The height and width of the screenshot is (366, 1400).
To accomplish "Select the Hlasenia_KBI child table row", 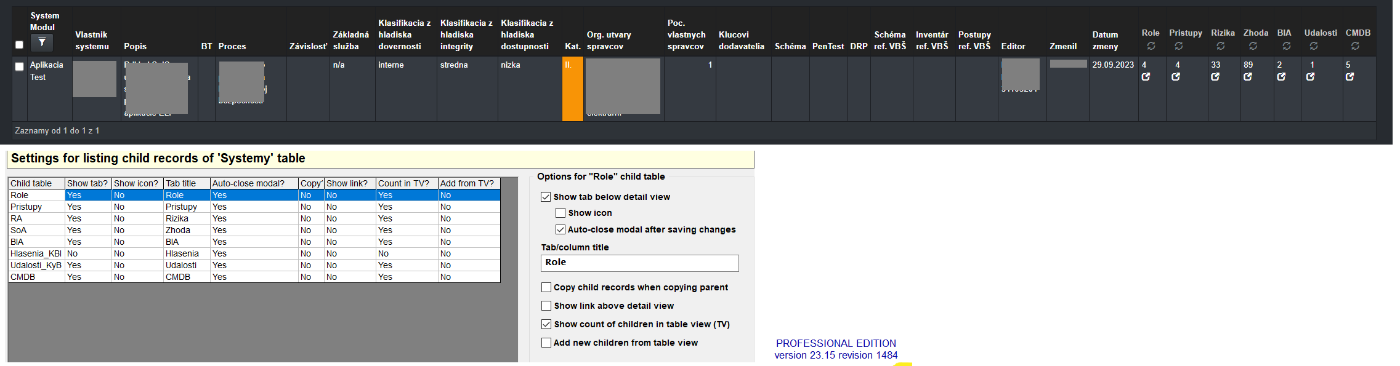I will point(253,255).
